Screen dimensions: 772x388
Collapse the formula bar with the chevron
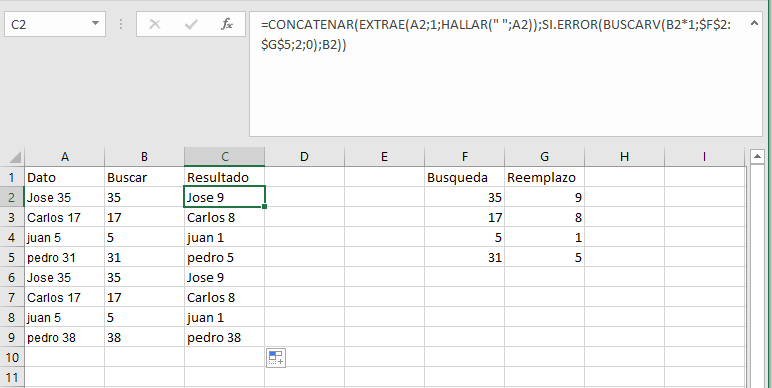754,23
